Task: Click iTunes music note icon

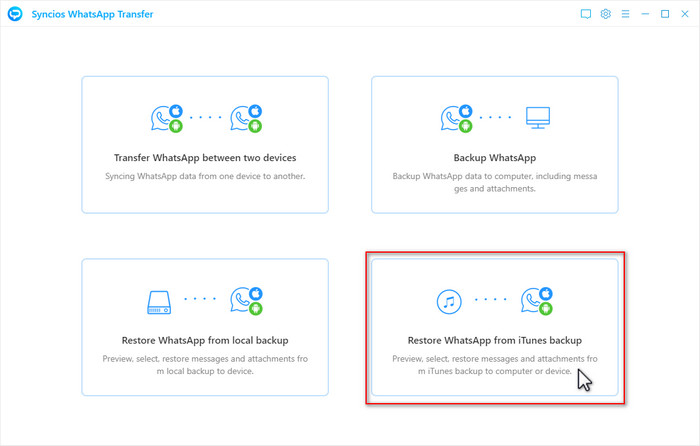Action: point(449,302)
